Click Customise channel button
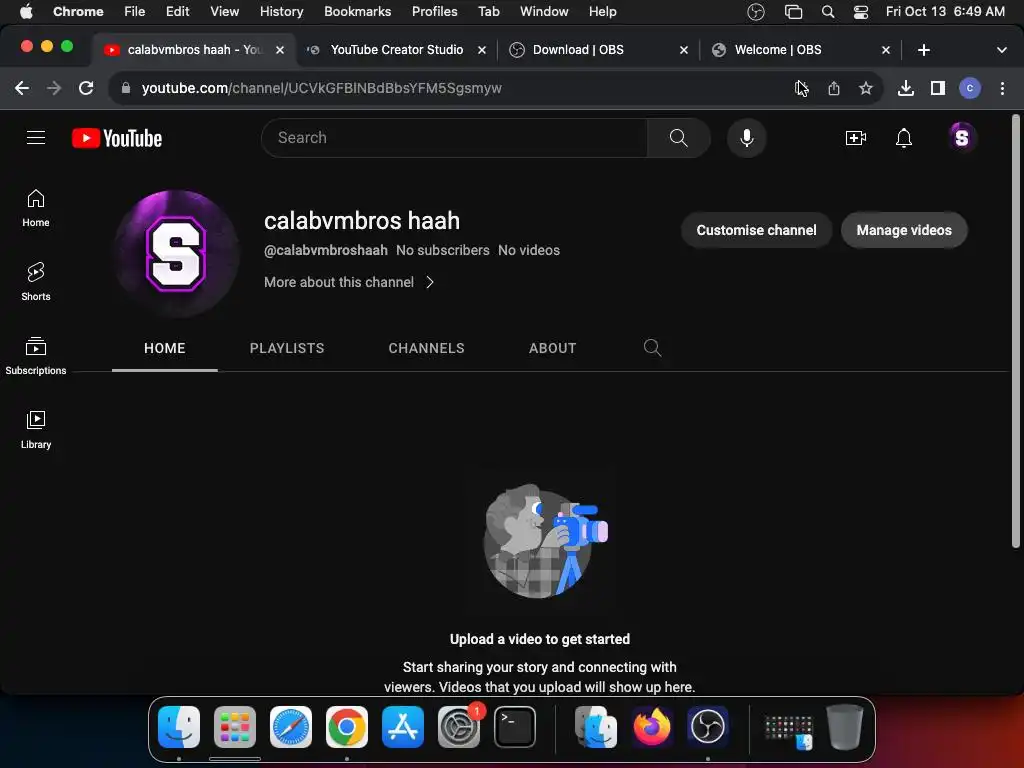Screen dimensions: 1024x768 pyautogui.click(x=756, y=230)
